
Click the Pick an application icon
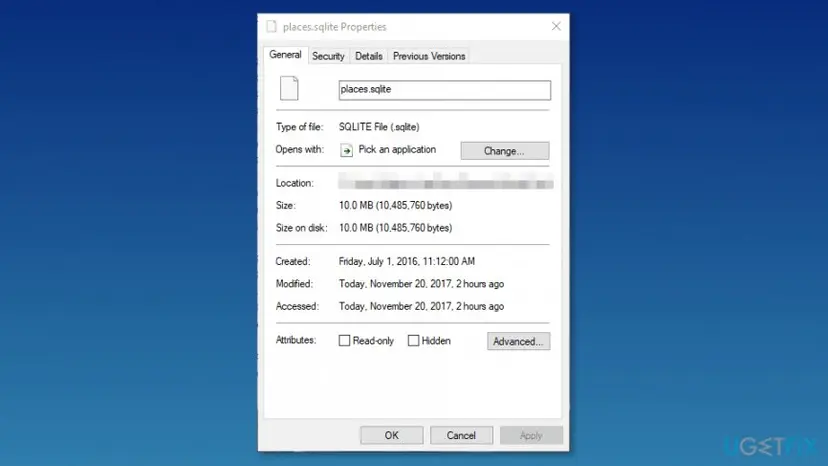click(x=346, y=151)
